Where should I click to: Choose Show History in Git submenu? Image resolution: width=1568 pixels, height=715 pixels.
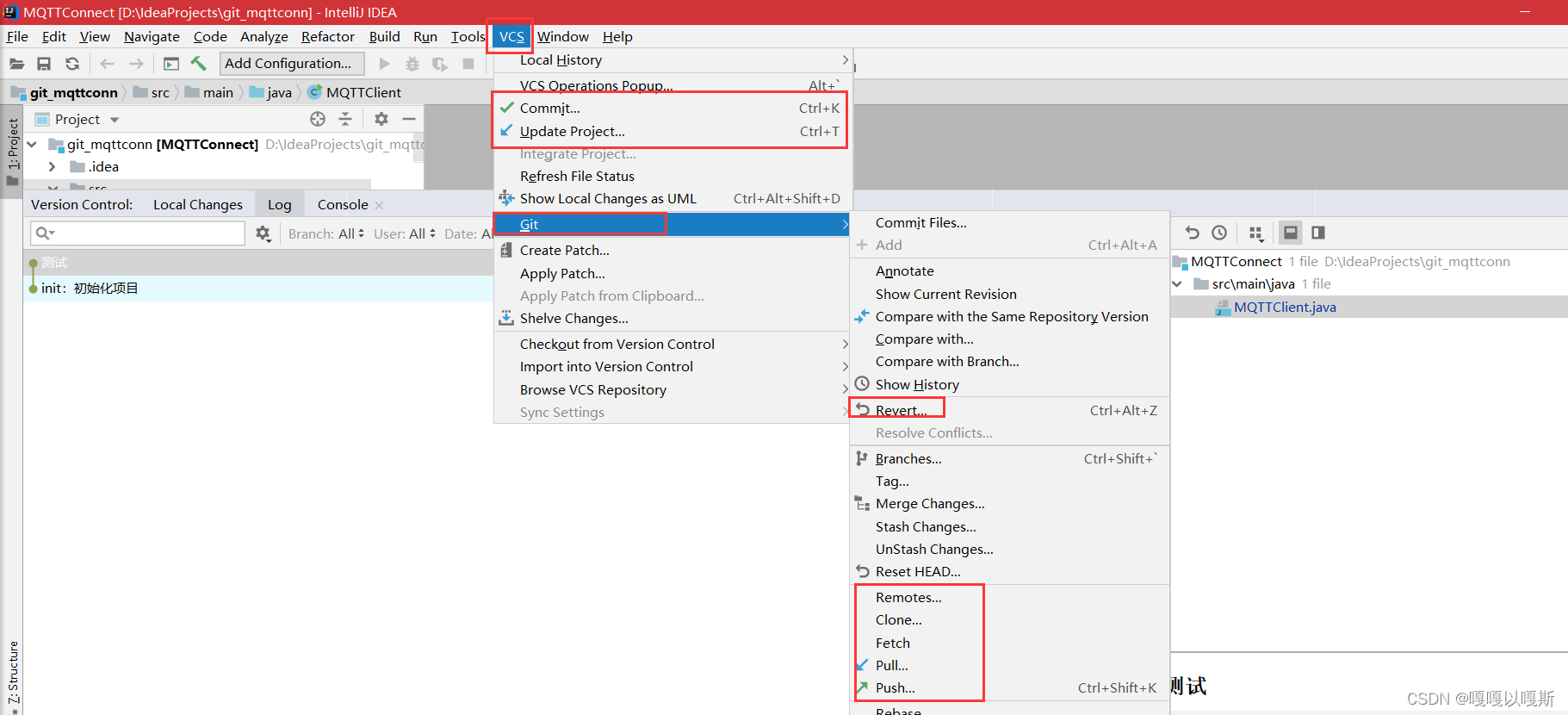click(1009, 384)
